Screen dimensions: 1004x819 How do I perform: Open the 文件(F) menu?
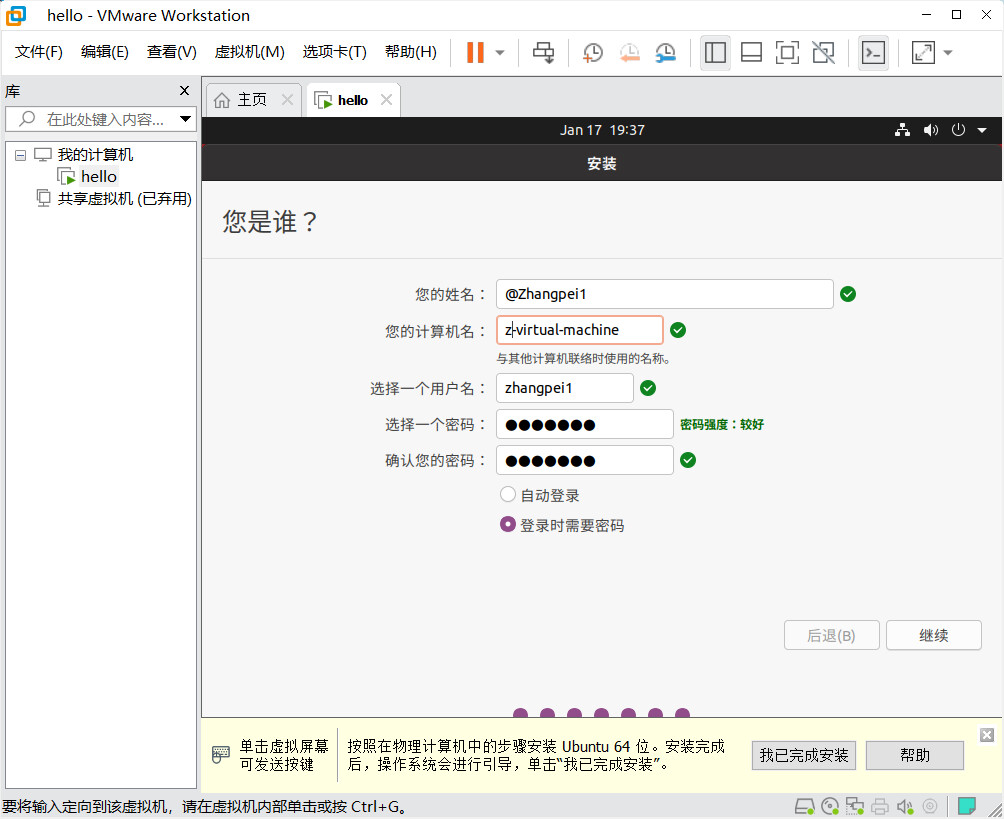tap(38, 52)
